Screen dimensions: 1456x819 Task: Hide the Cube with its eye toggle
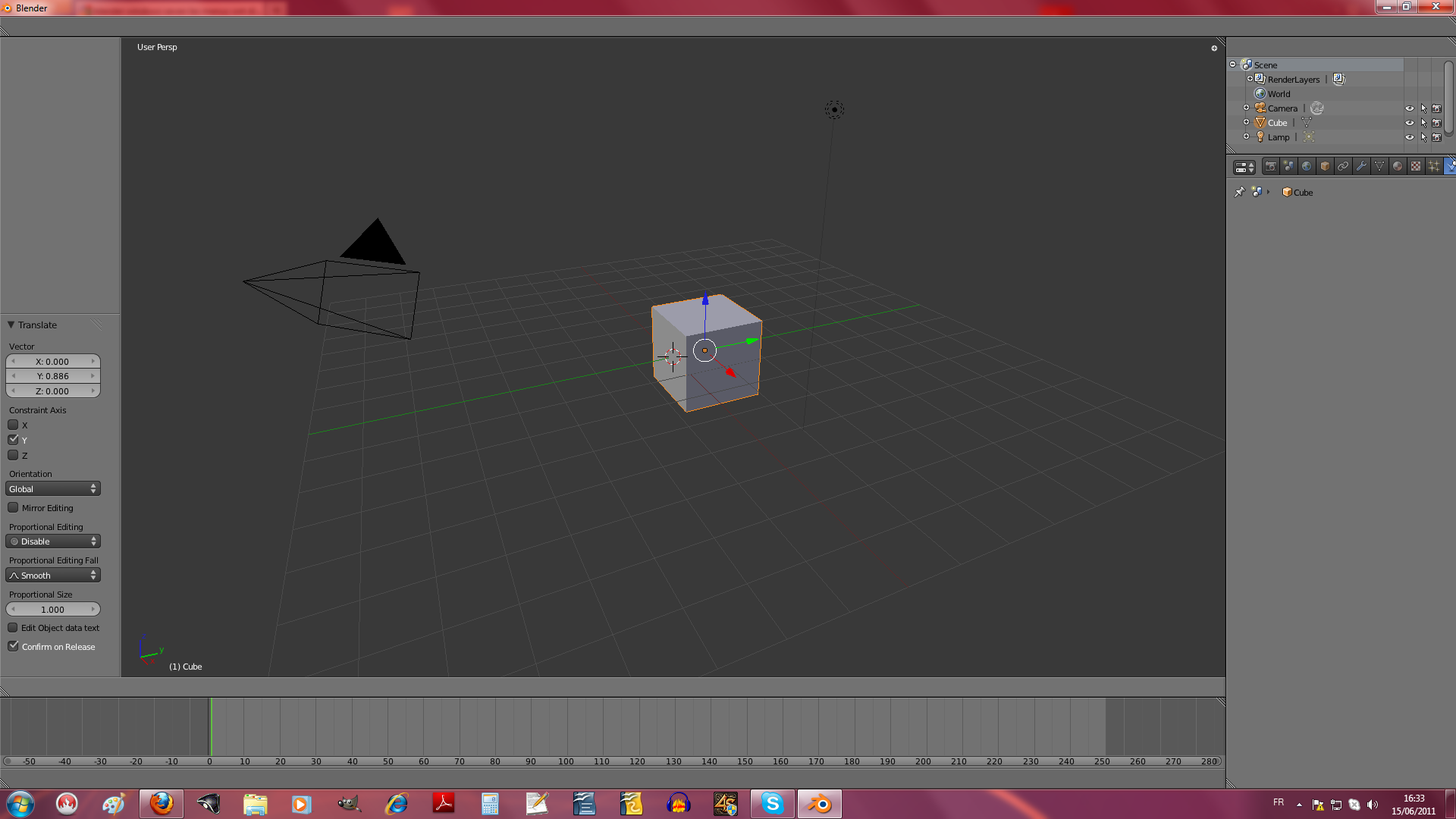(1410, 122)
